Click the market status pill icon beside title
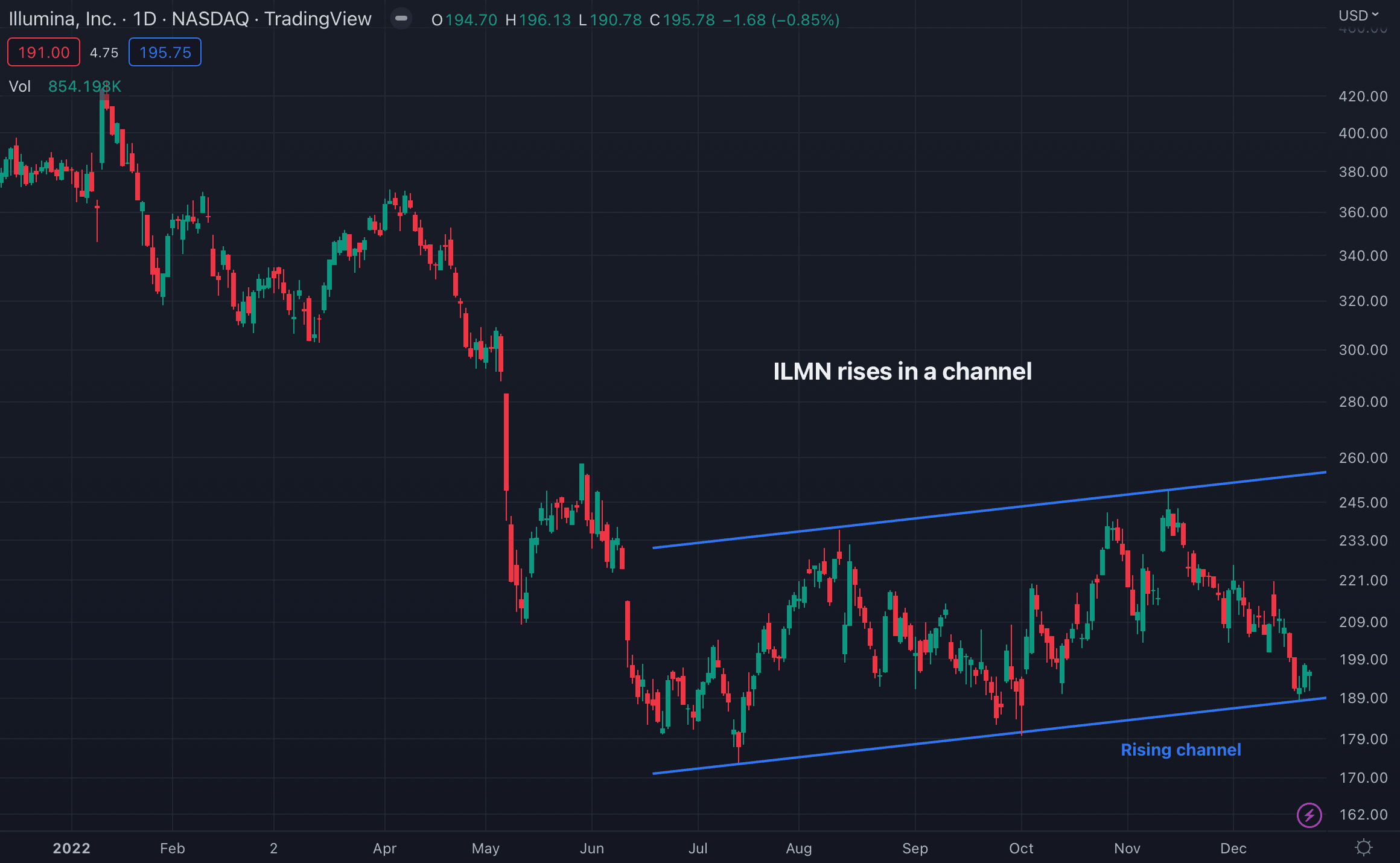 click(401, 19)
